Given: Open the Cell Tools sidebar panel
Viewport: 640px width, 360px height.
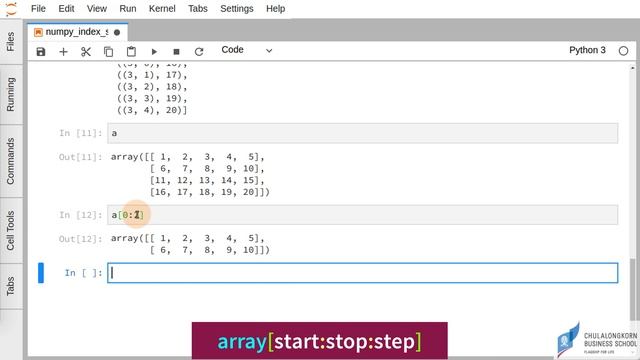Looking at the screenshot, I should coord(11,231).
